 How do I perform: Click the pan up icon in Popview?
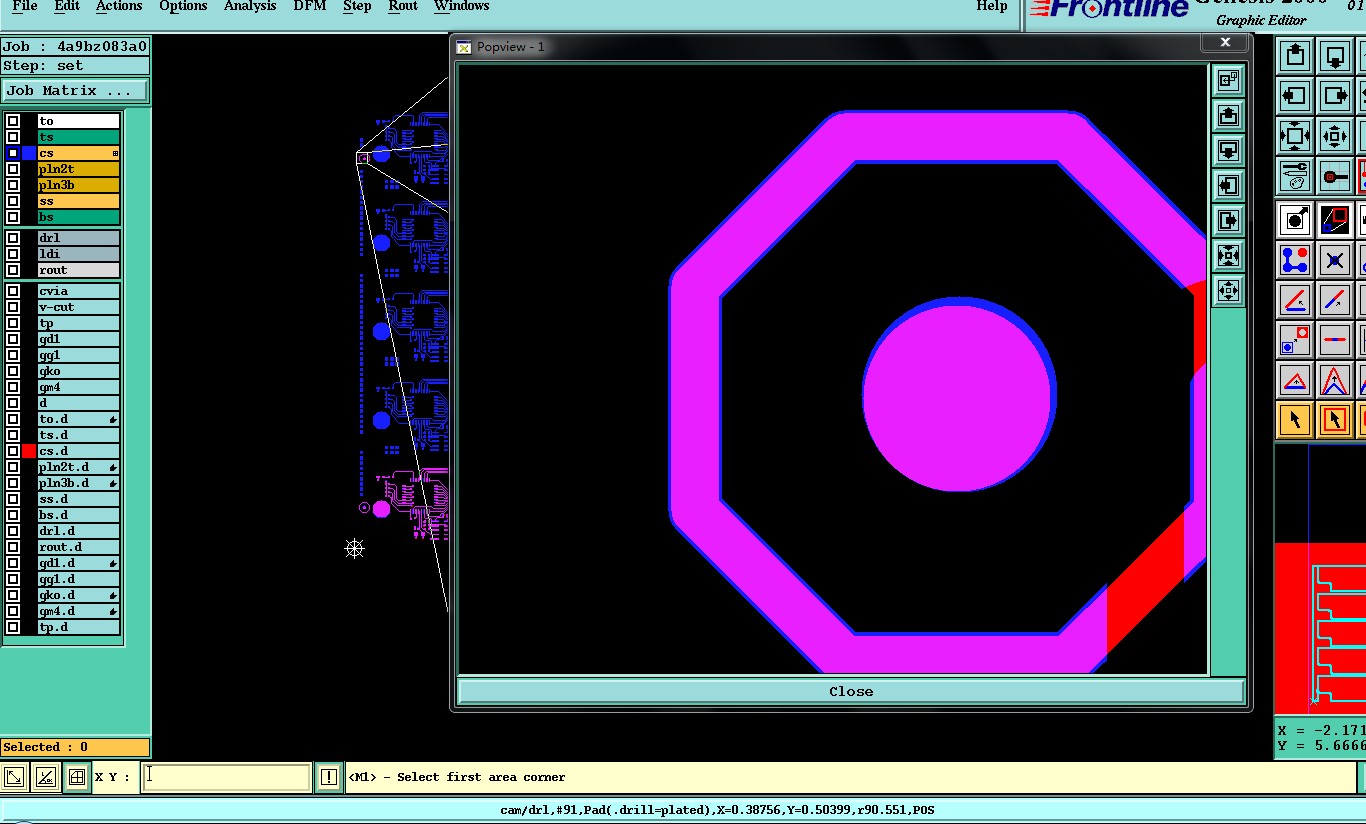pos(1228,115)
